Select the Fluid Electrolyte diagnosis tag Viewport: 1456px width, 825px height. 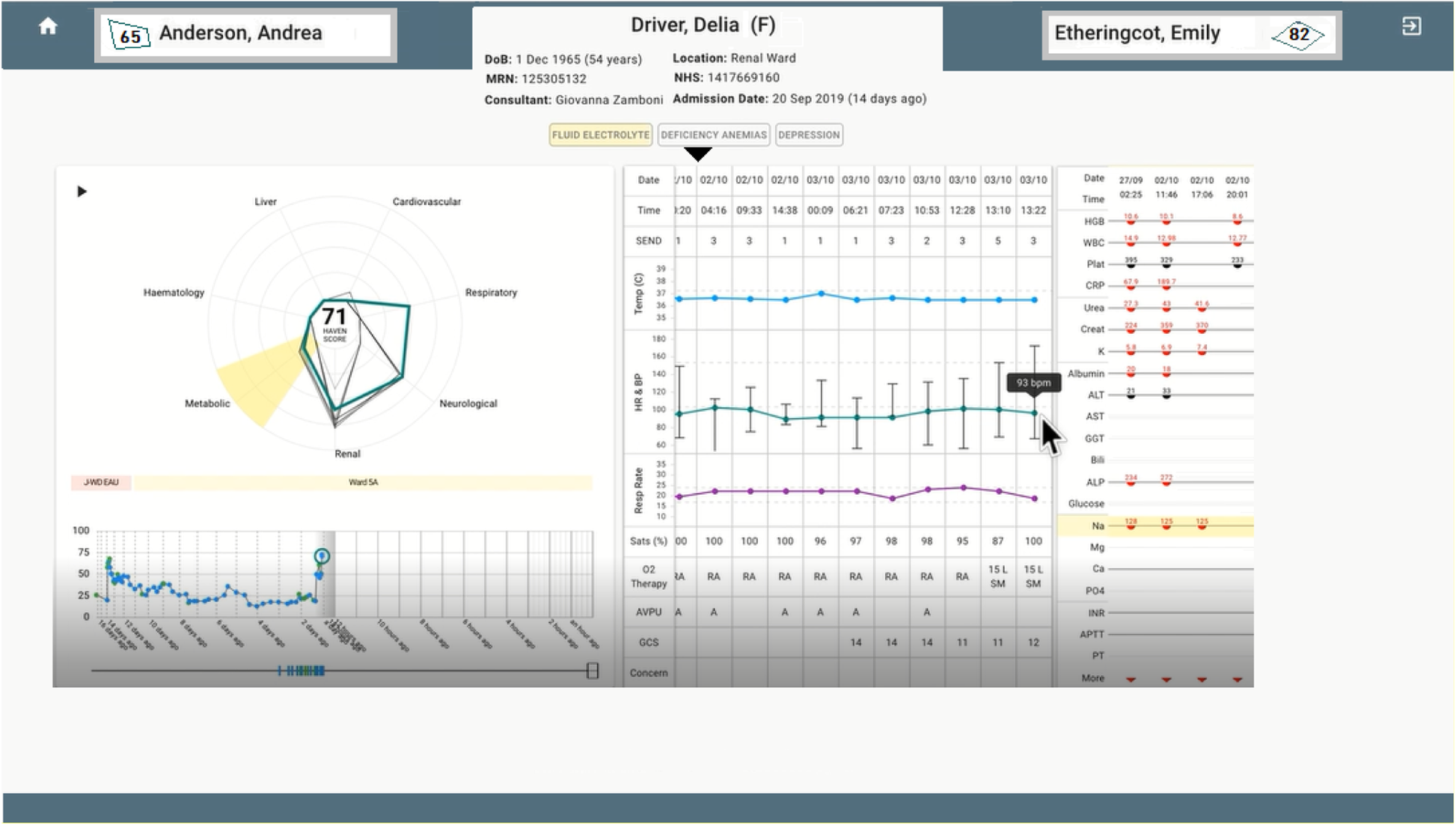601,135
